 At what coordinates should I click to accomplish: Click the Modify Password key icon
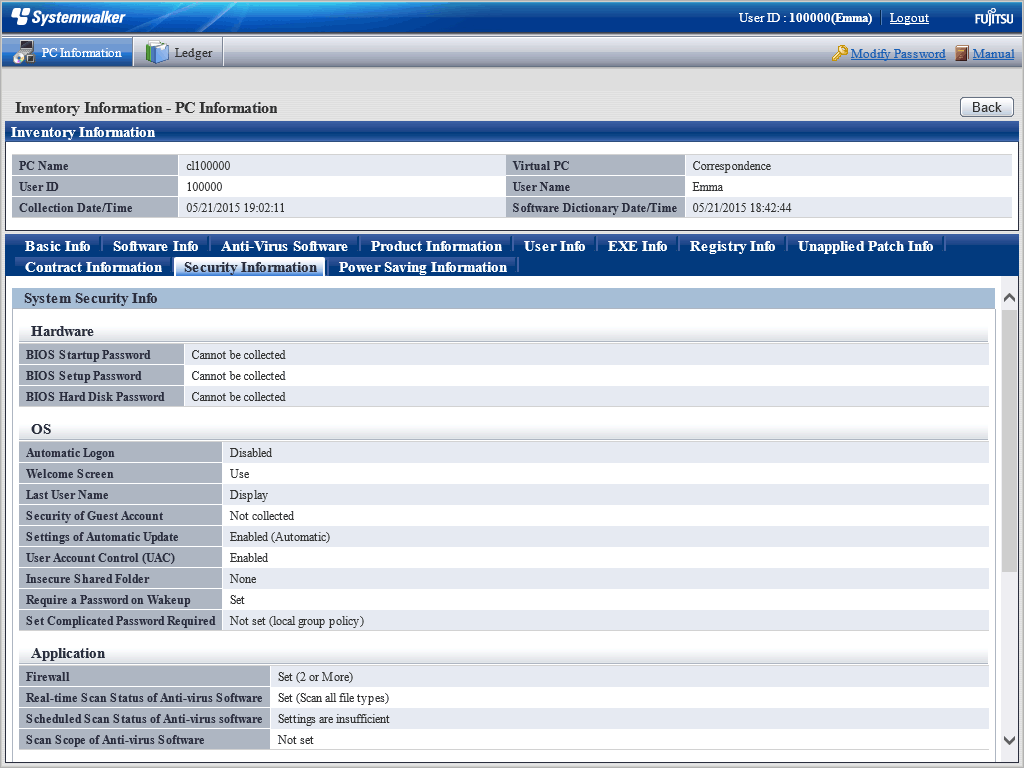pos(839,53)
